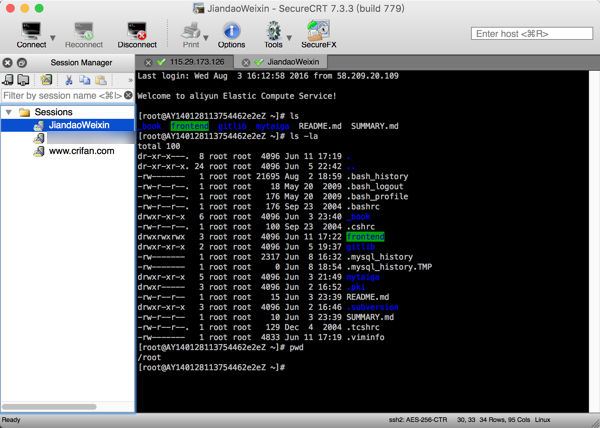
Task: Click the New Session icon
Action: (46, 80)
